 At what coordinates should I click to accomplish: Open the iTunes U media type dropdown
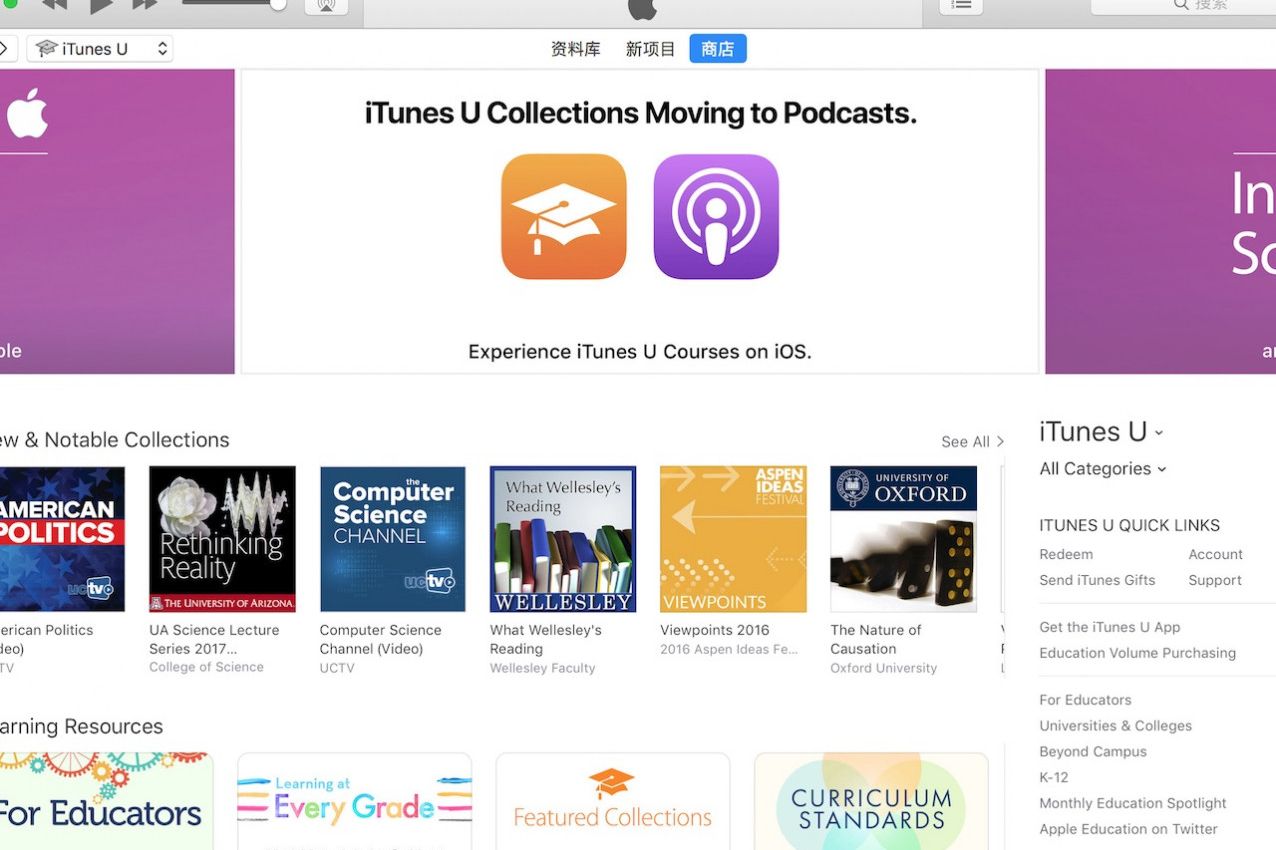tap(100, 49)
